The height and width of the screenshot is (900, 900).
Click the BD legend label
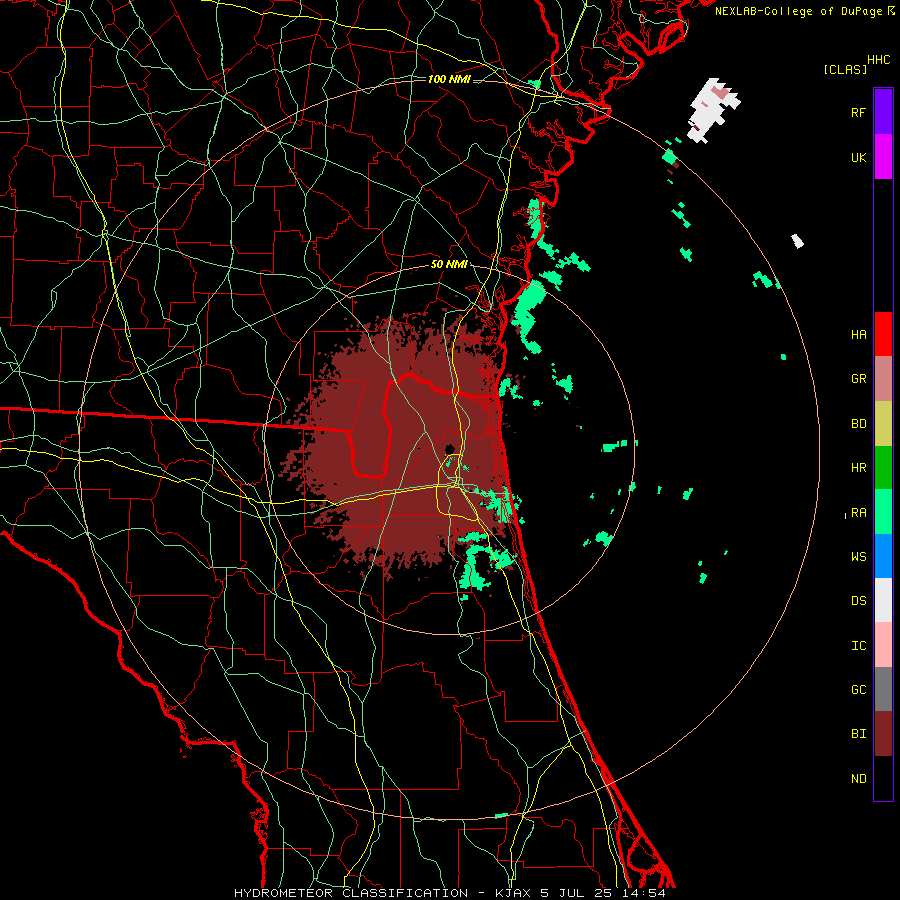point(858,424)
